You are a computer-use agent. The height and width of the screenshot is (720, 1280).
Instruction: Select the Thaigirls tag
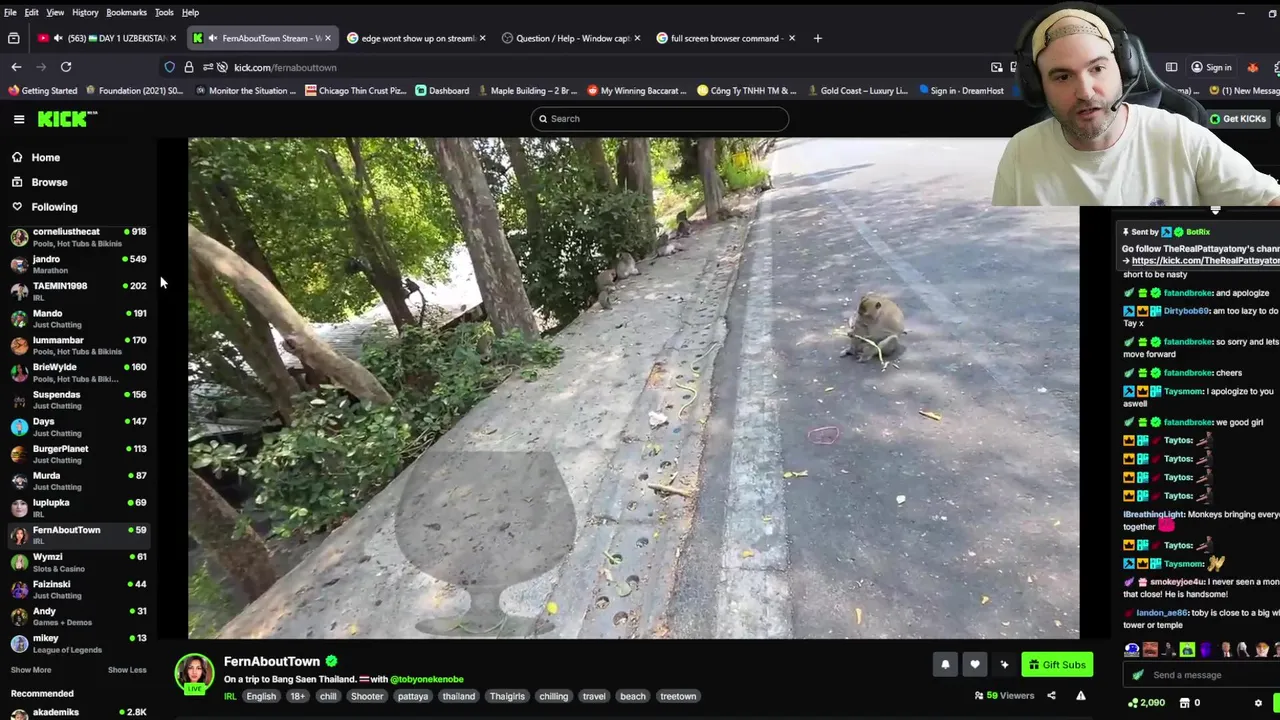click(x=507, y=696)
